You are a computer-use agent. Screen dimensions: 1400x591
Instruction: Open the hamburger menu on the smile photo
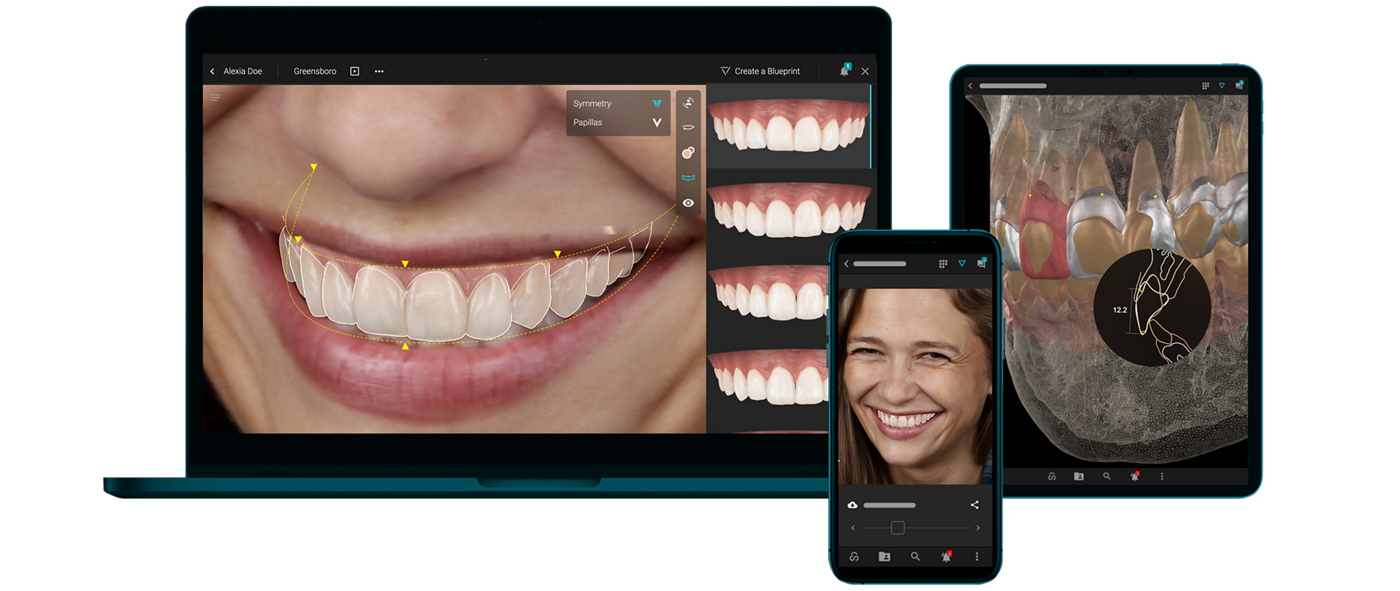coord(215,98)
